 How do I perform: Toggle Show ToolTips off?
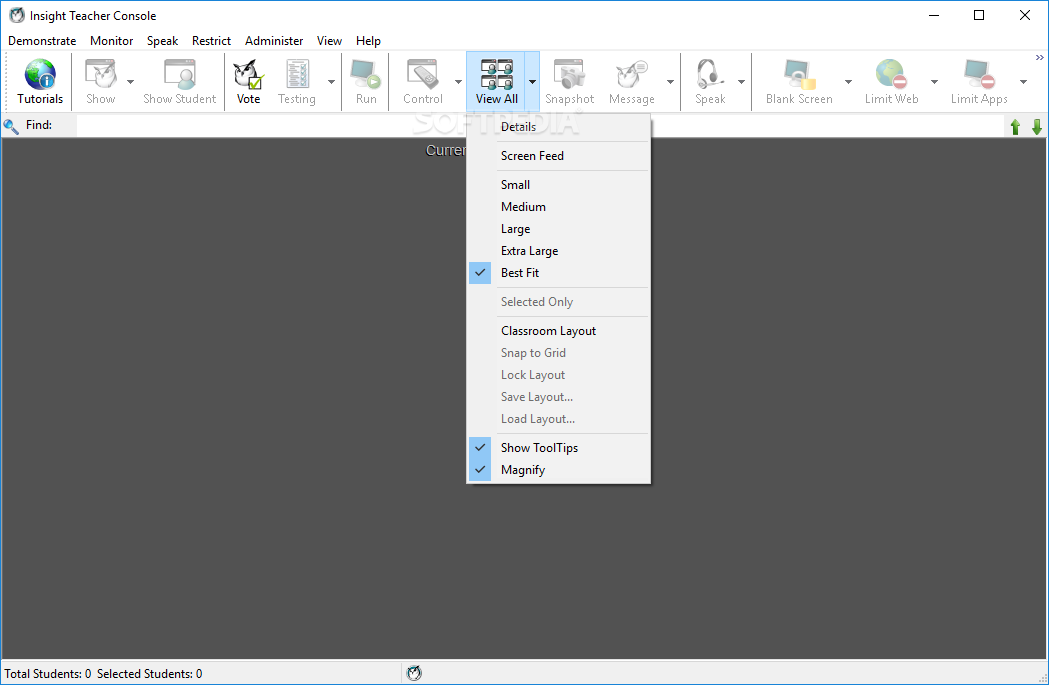click(x=559, y=448)
